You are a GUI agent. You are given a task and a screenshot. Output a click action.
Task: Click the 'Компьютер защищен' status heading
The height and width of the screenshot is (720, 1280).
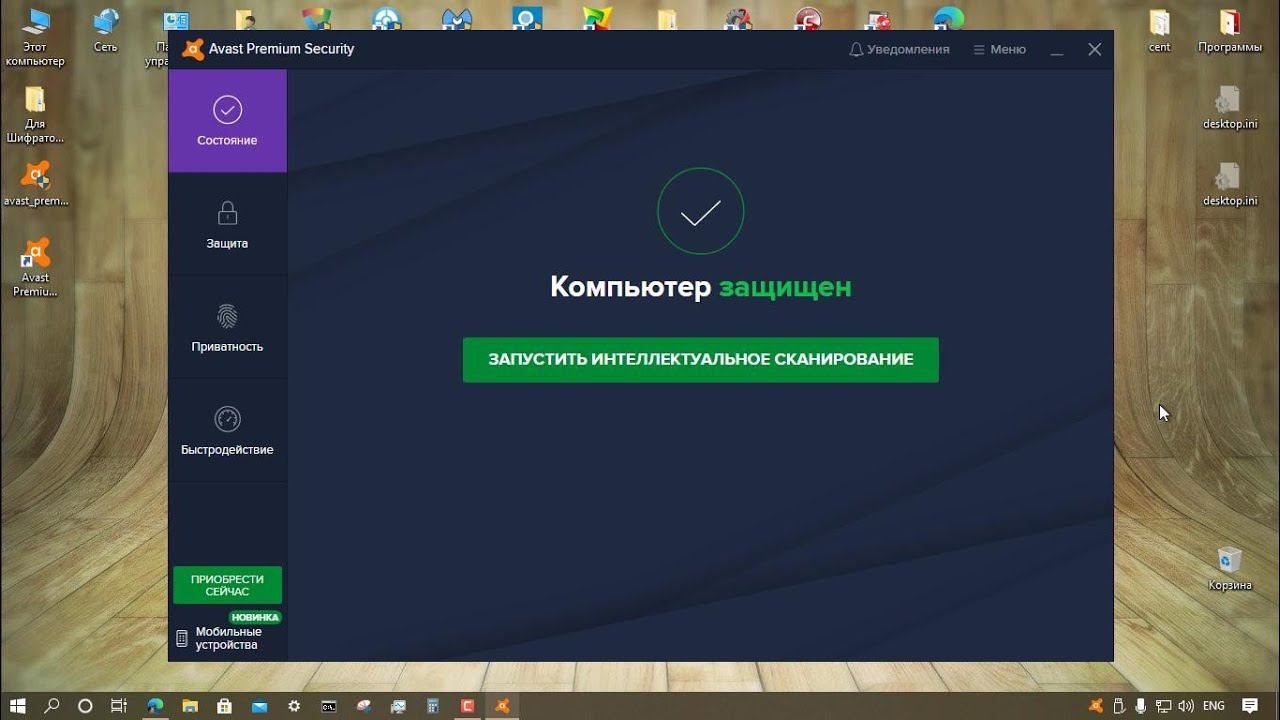coord(700,287)
